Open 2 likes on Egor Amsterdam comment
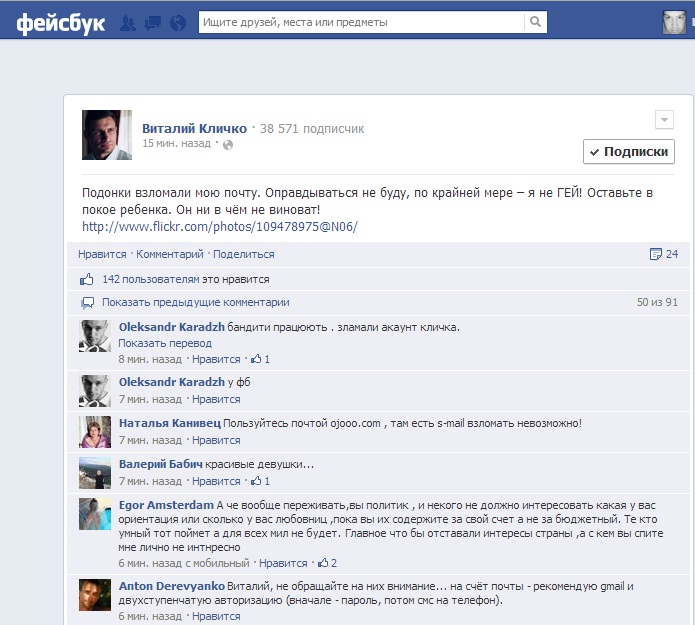 pyautogui.click(x=328, y=563)
